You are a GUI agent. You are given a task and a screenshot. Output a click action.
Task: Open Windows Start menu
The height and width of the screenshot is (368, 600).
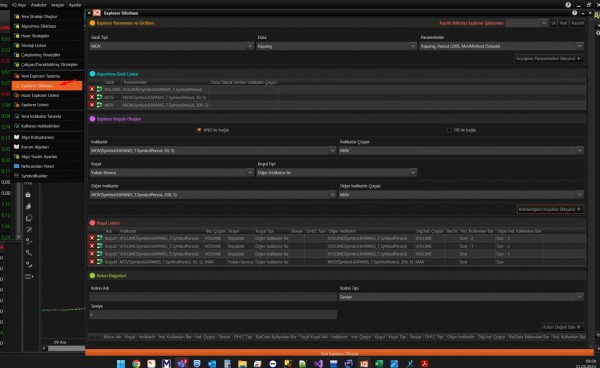point(121,363)
